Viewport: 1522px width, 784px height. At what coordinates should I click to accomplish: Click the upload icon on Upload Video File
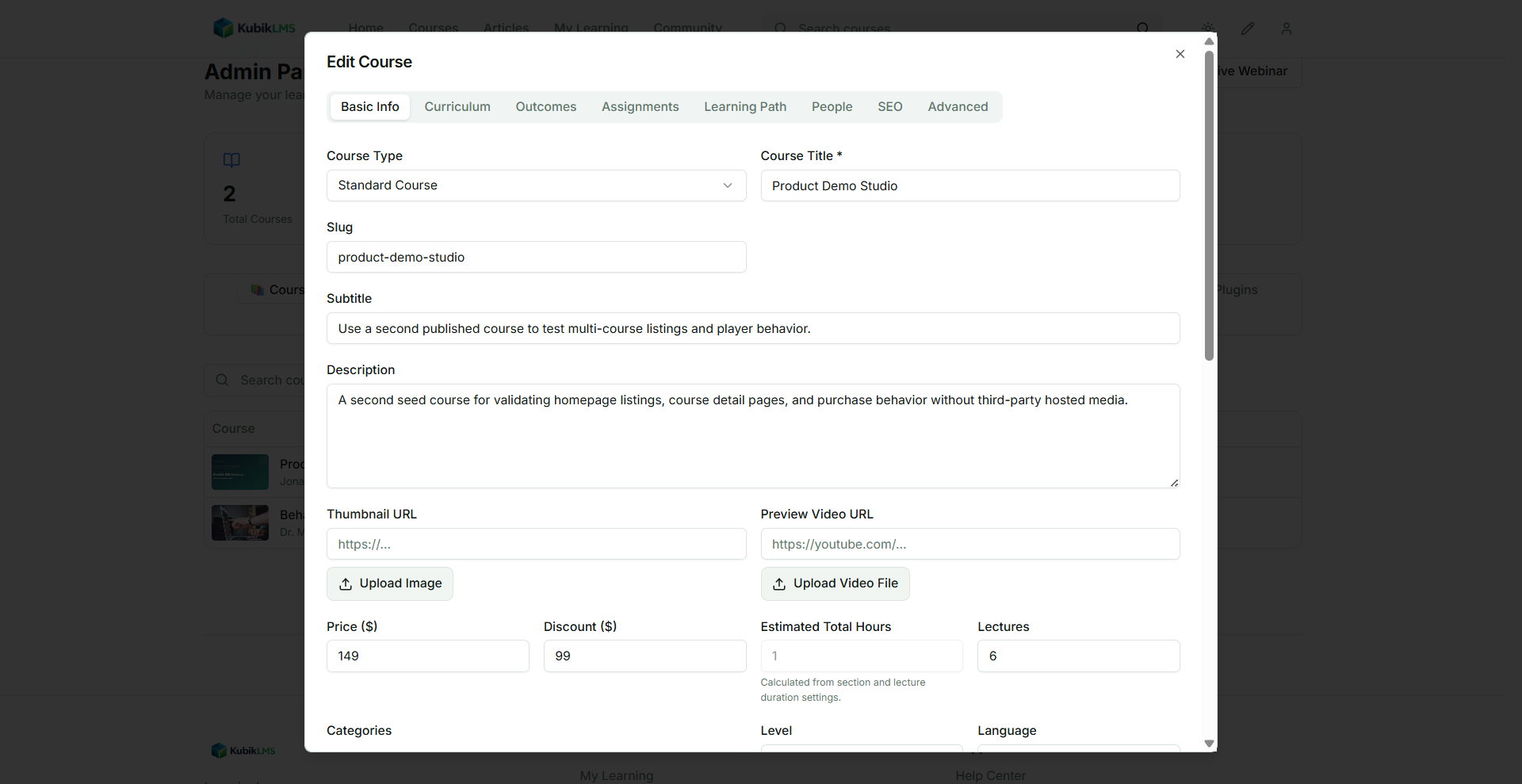[x=779, y=584]
